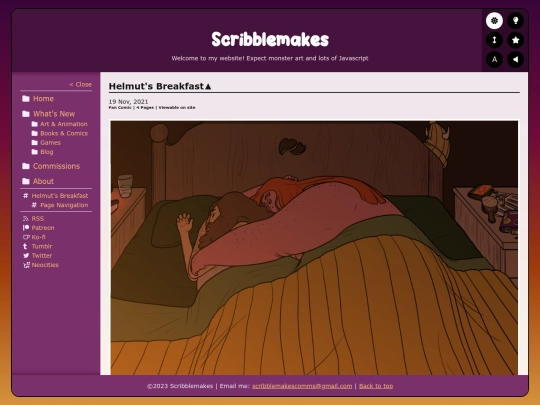Open the RSS feed icon link
540x405 pixels.
tap(25, 219)
